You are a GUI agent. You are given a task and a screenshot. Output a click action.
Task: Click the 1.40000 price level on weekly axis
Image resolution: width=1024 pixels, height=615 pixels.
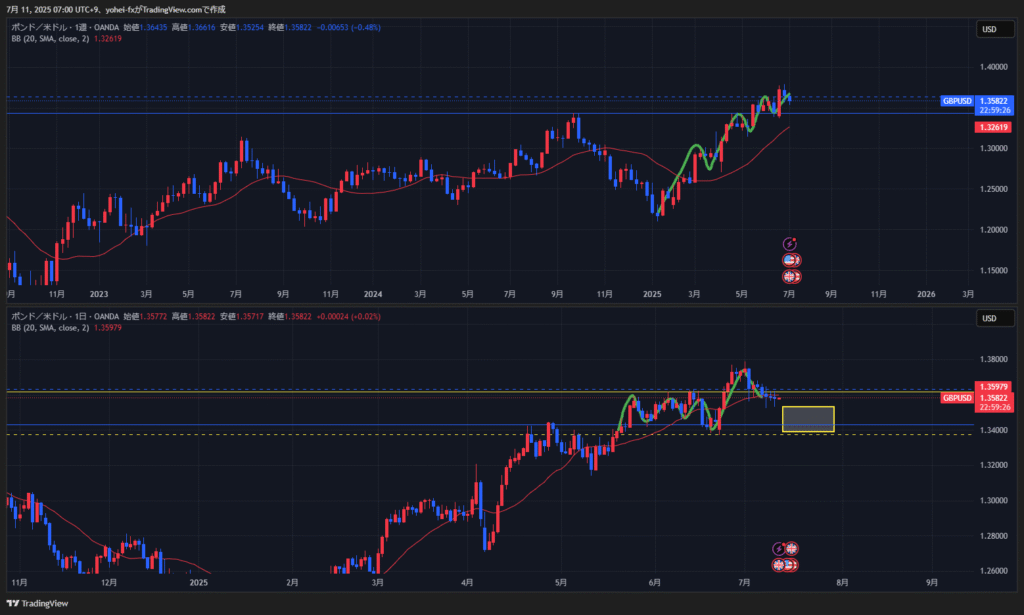[x=993, y=67]
